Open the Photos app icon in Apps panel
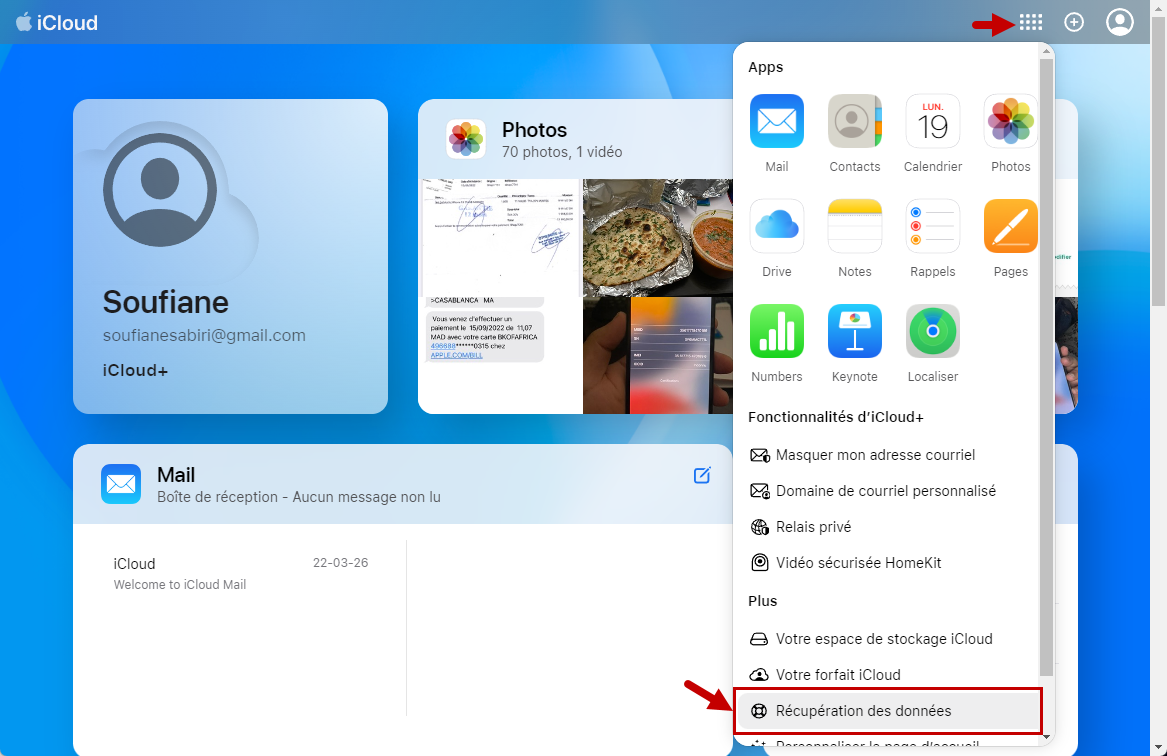 pyautogui.click(x=1011, y=121)
